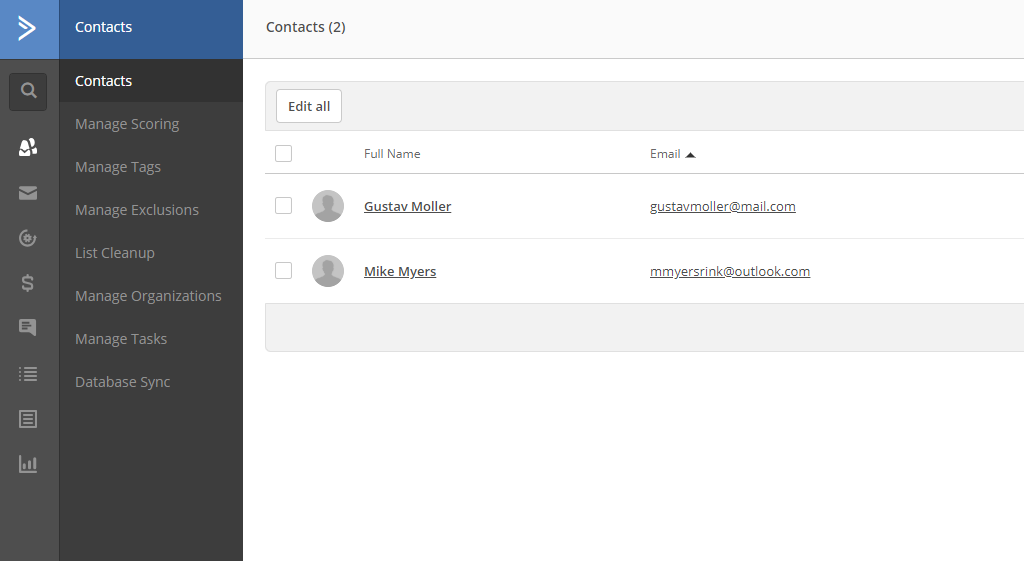Open the Contacts people icon in sidebar

[28, 148]
